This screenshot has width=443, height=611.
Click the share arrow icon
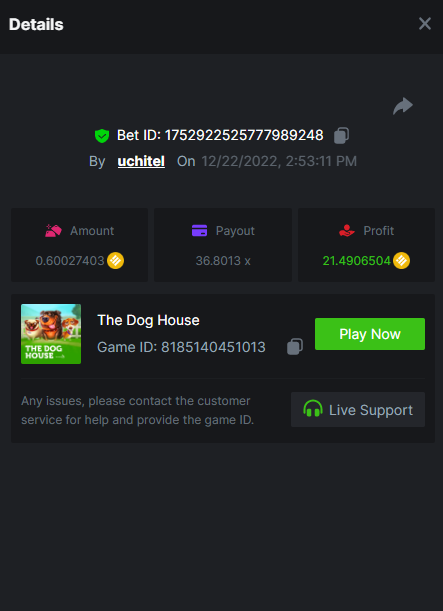tap(403, 106)
